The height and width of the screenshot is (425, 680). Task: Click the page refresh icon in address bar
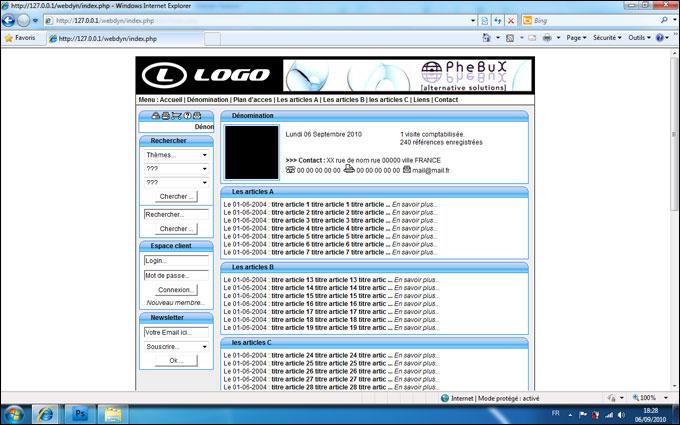[x=498, y=20]
